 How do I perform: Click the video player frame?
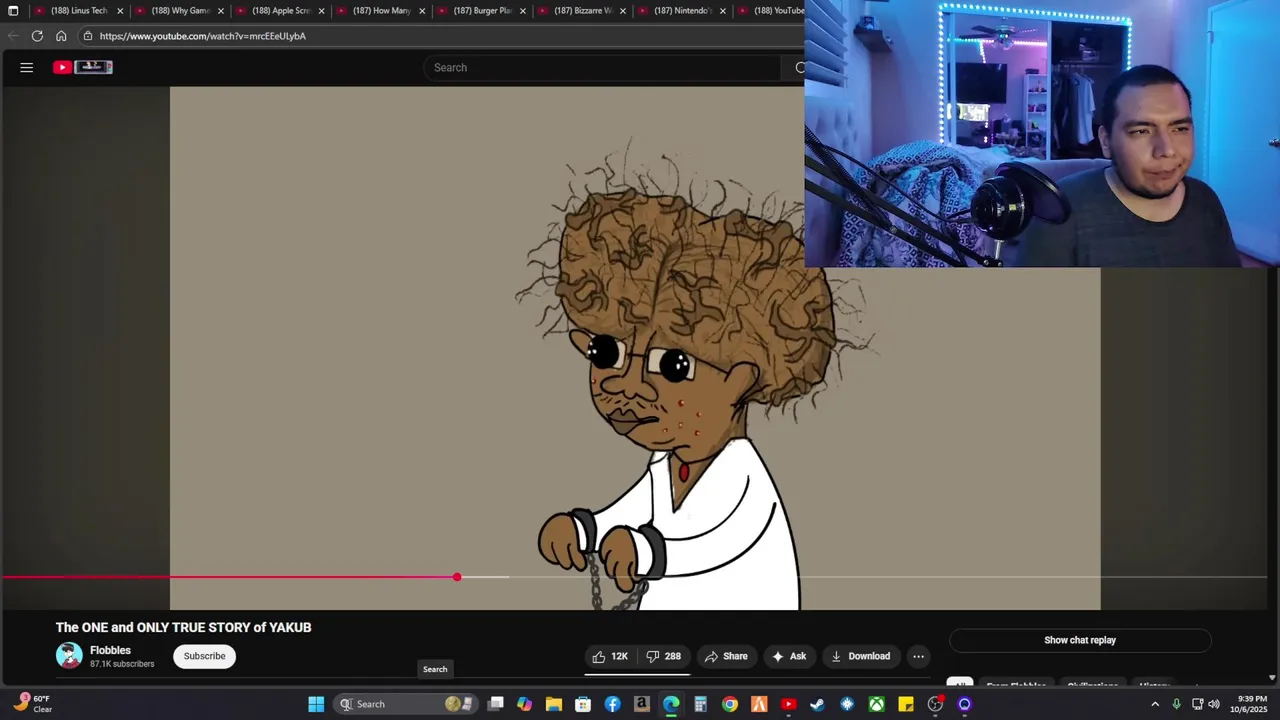point(635,348)
